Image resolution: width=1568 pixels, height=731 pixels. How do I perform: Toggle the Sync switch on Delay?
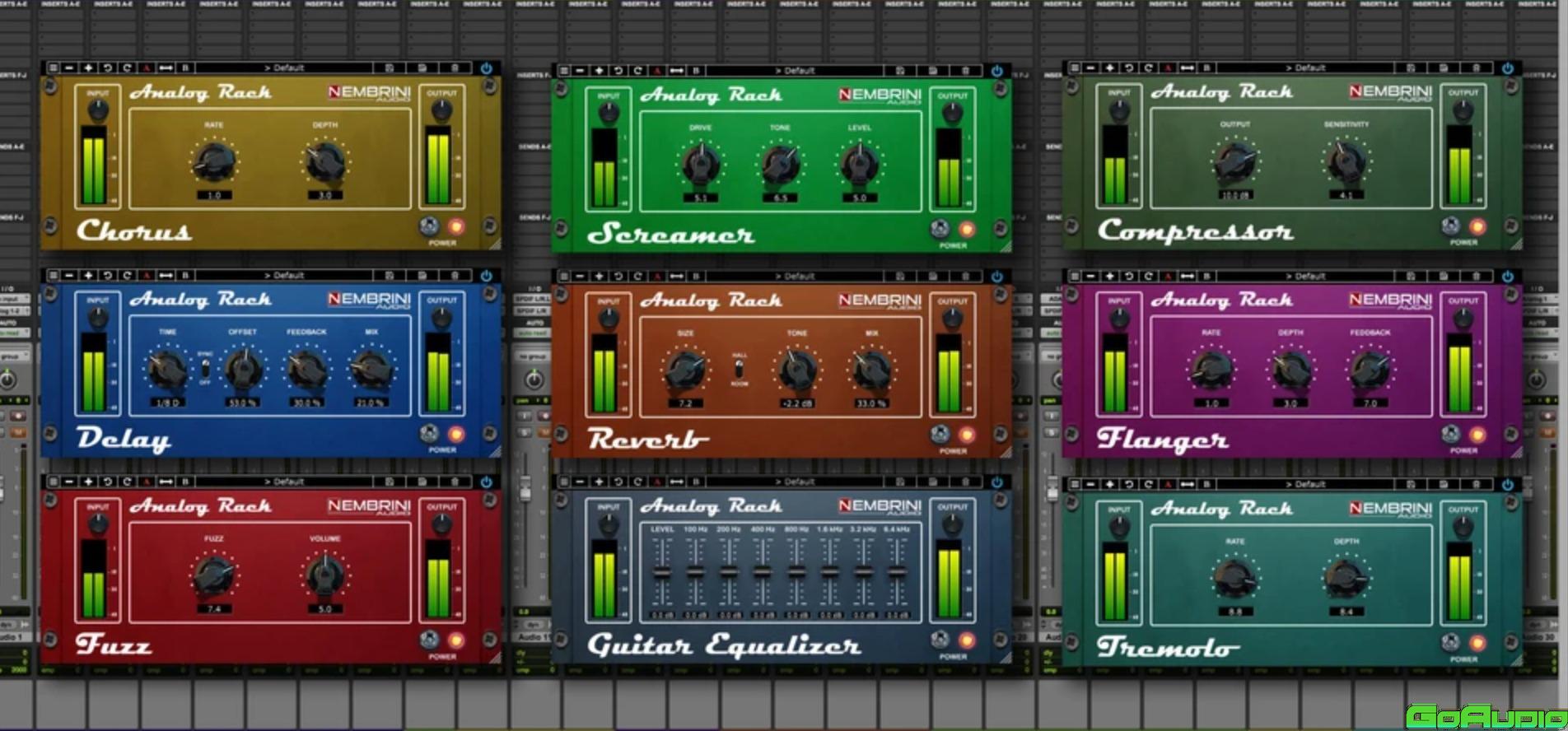click(x=205, y=368)
